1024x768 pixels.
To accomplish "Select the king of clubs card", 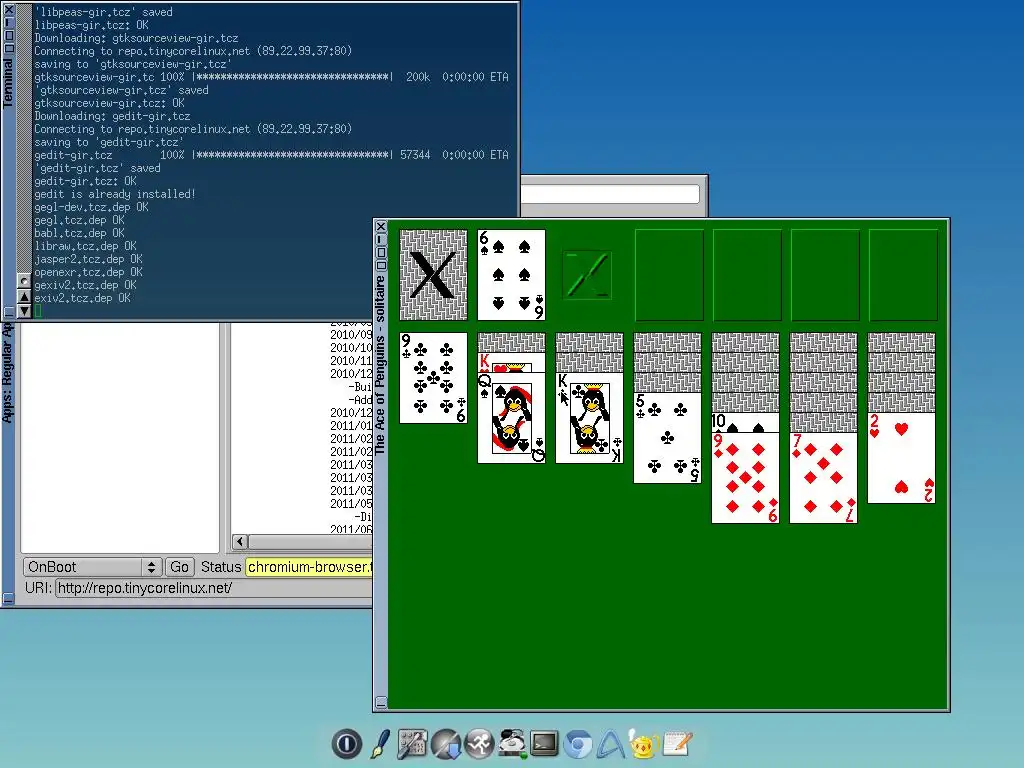I will click(x=589, y=418).
